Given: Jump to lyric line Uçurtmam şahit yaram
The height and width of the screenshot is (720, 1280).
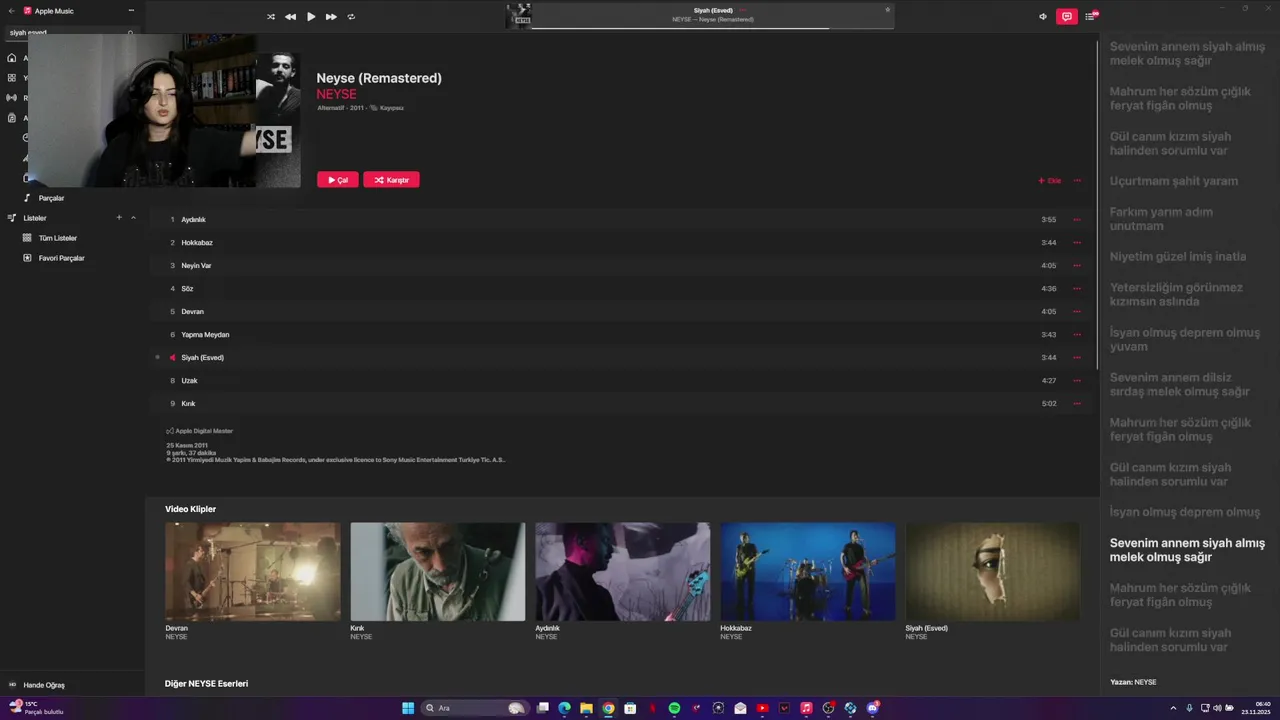Looking at the screenshot, I should 1173,181.
